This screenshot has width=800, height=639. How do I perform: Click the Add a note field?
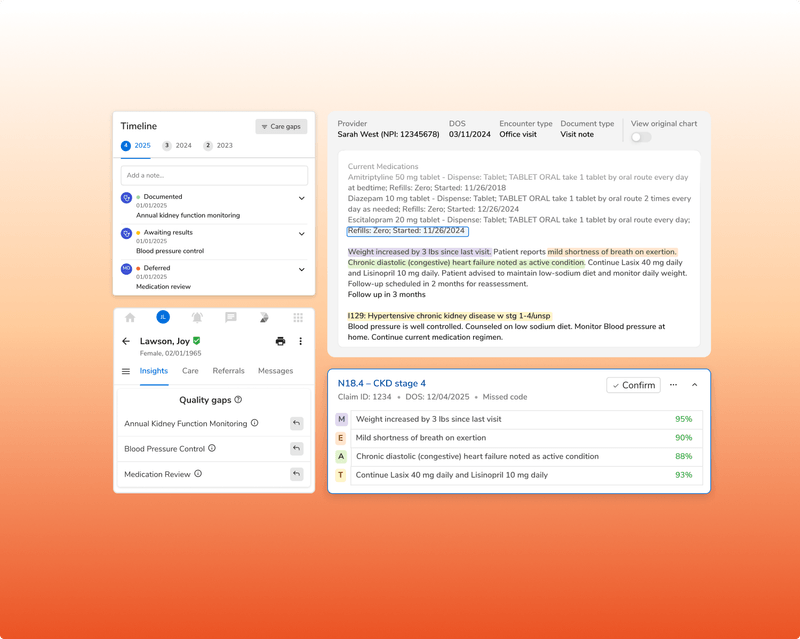(214, 175)
